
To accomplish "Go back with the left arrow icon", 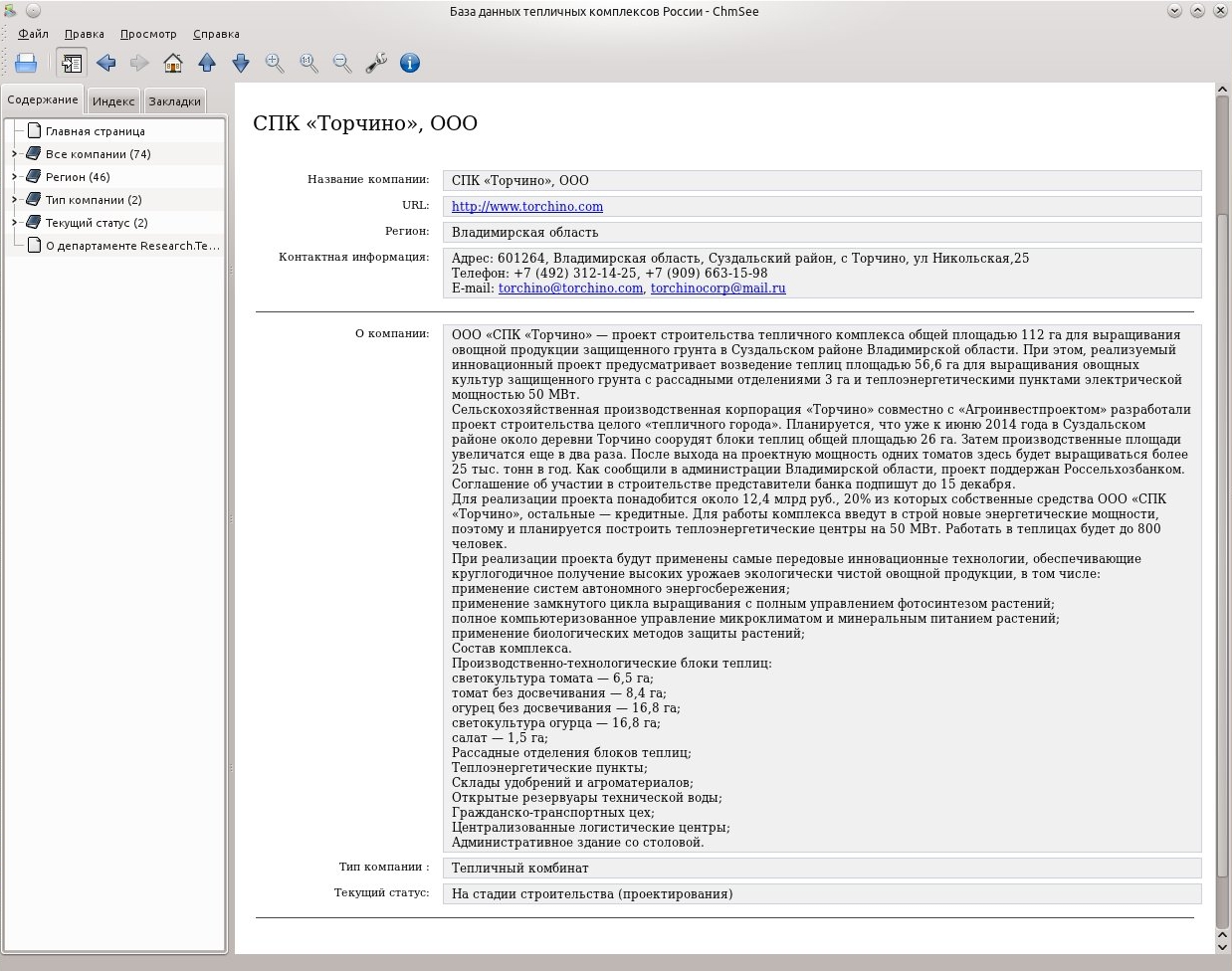I will click(105, 63).
